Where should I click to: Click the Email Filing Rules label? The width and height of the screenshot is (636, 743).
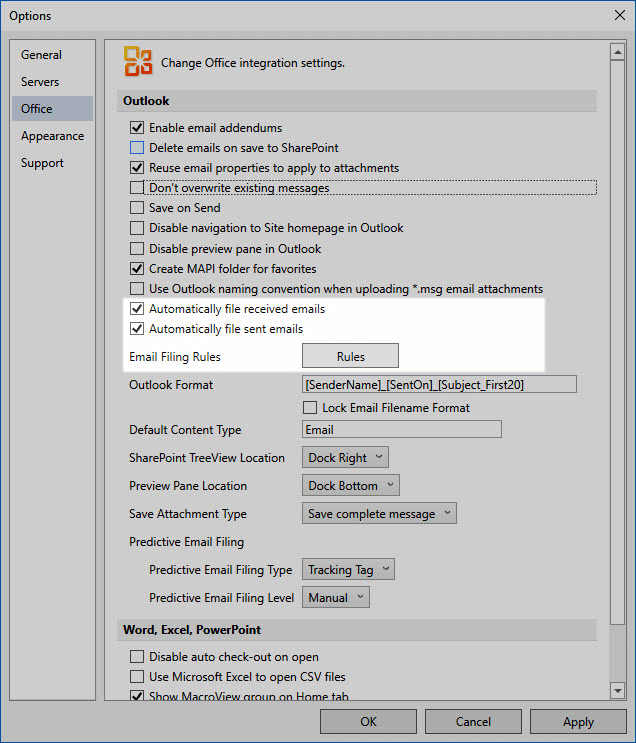coord(175,357)
